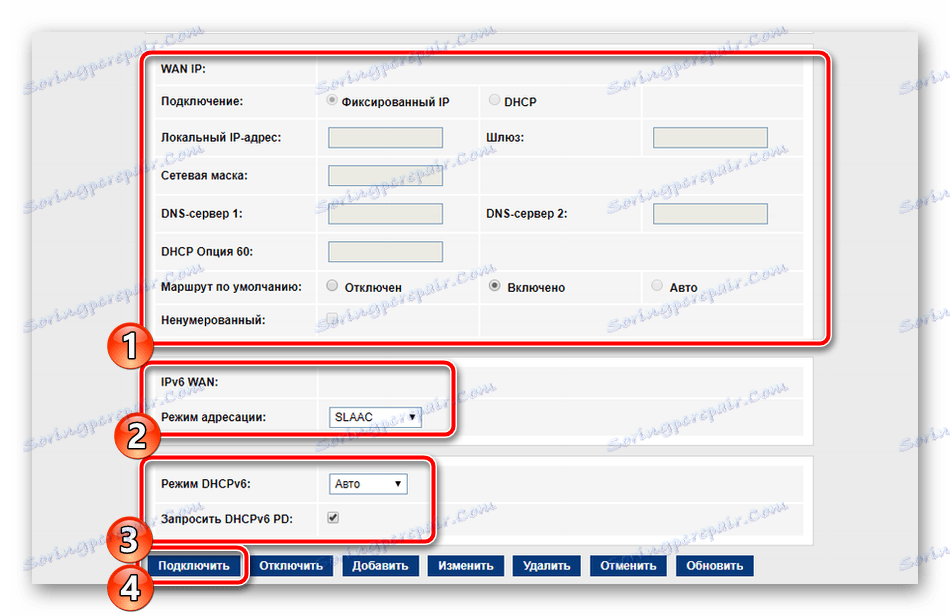
Task: Click the Подключить button
Action: (194, 566)
